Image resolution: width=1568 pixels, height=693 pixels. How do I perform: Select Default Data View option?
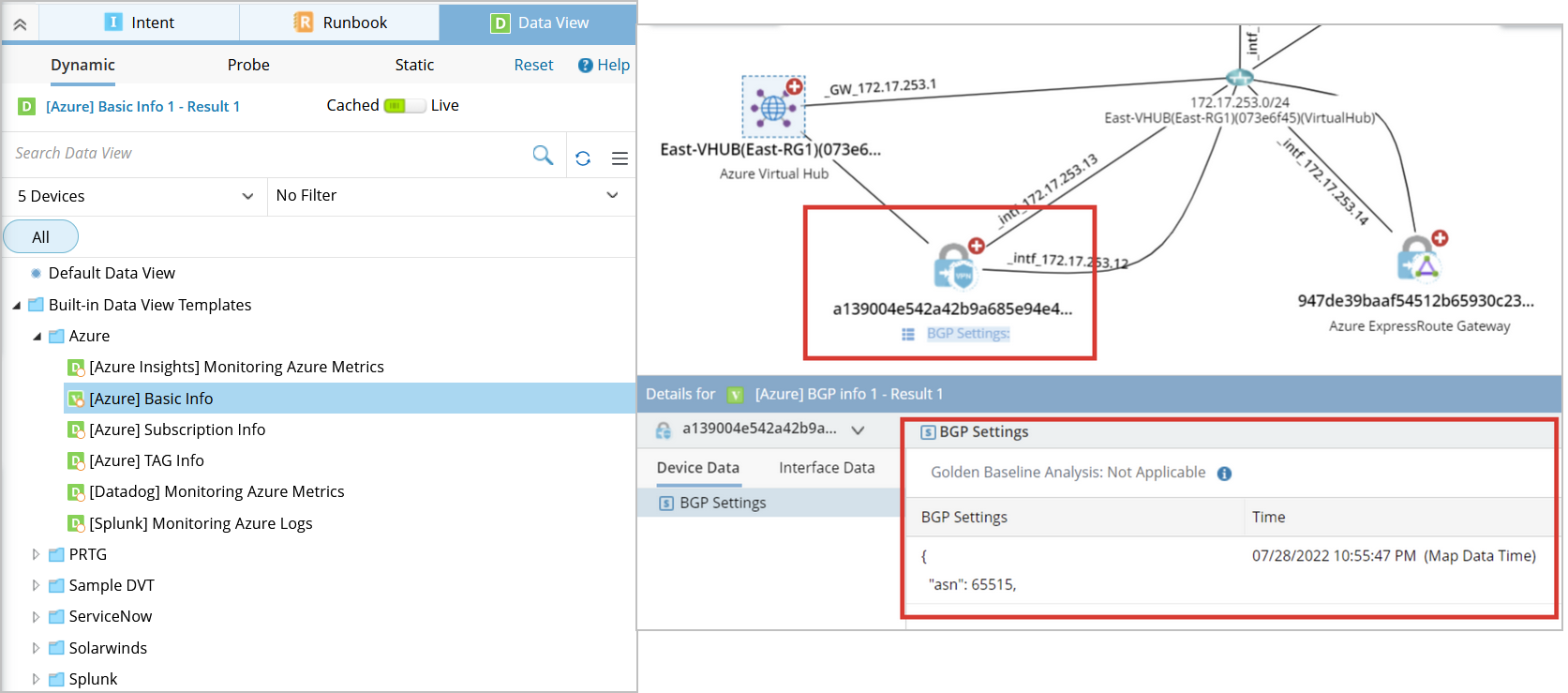point(112,273)
